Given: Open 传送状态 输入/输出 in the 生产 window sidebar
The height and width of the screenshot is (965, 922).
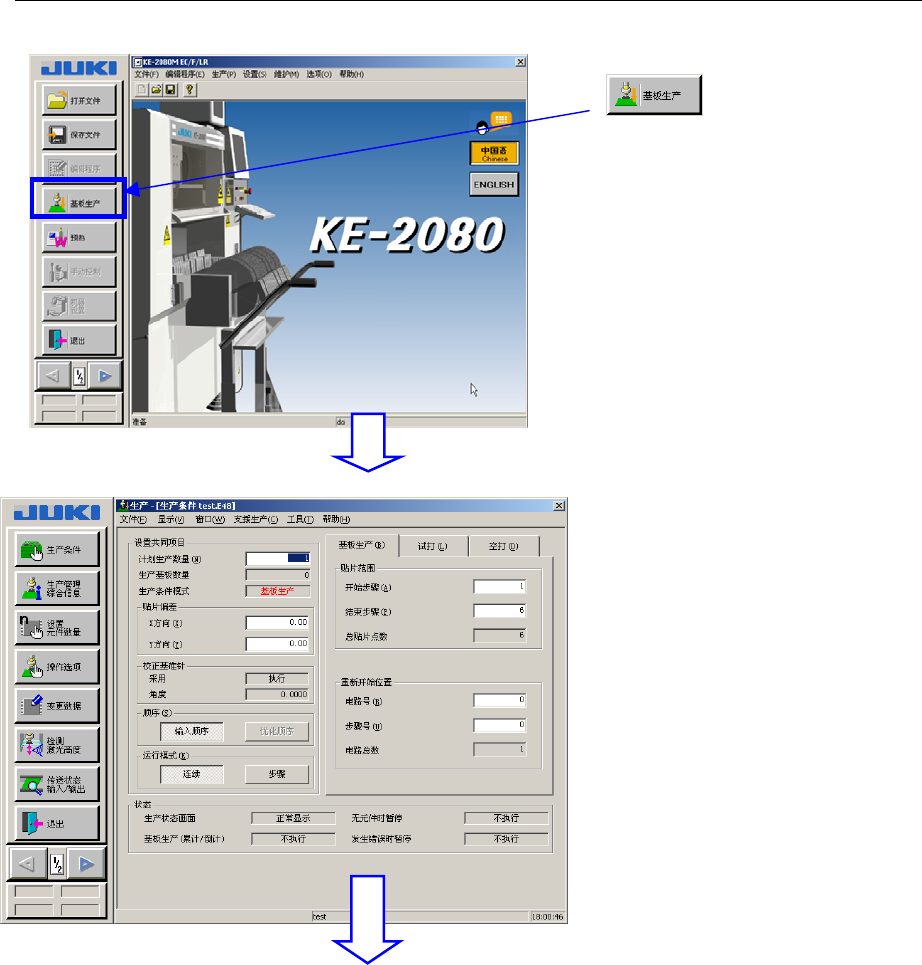Looking at the screenshot, I should 57,784.
